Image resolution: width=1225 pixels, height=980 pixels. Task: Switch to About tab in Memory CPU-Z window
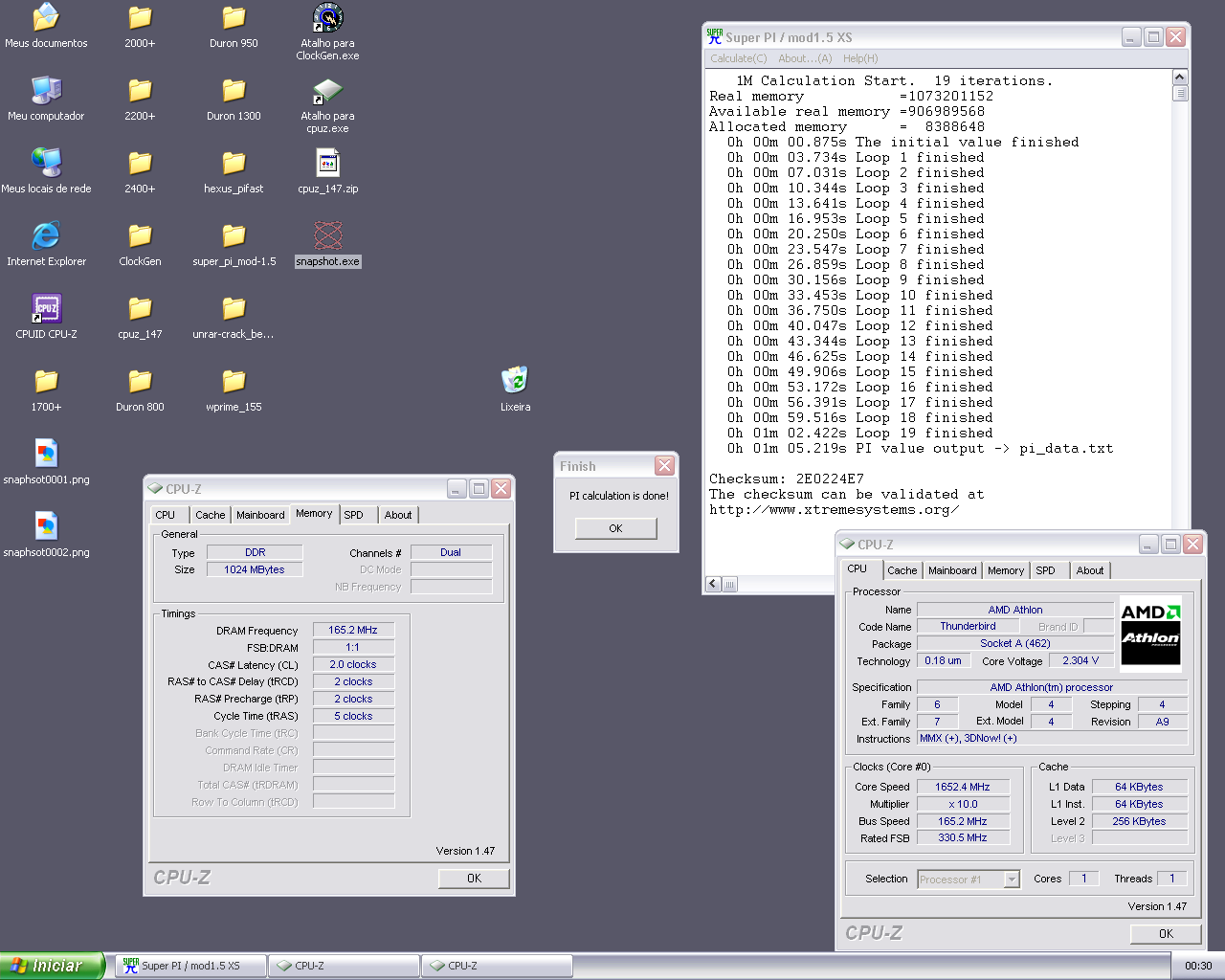[398, 515]
